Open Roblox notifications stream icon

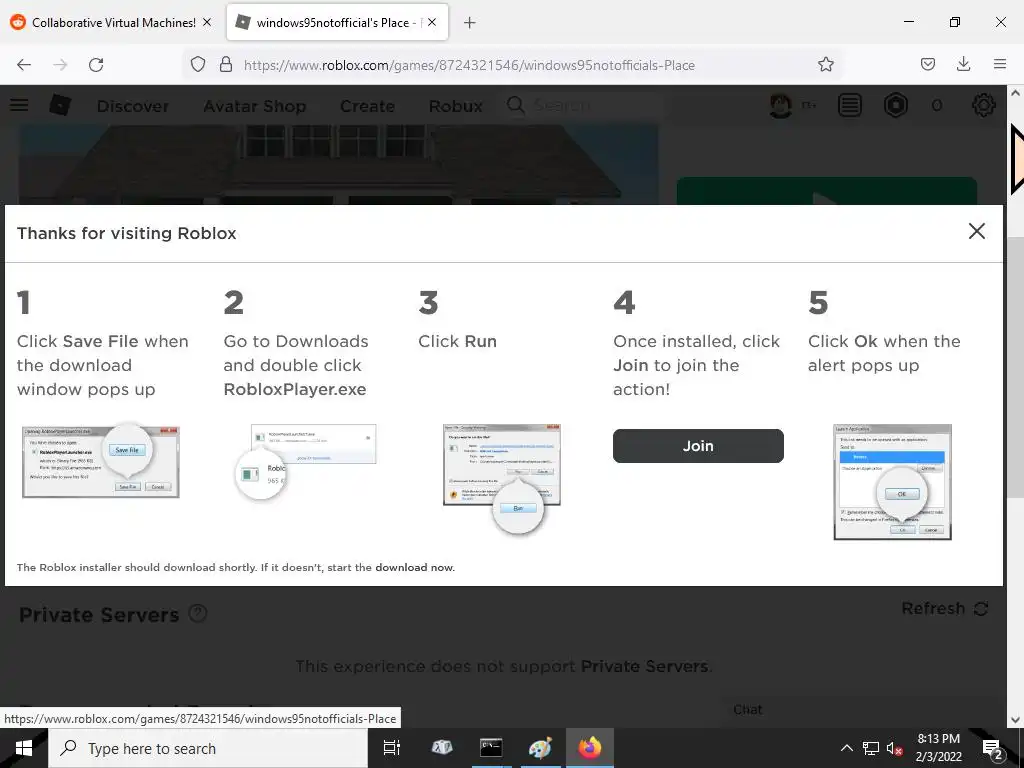[x=850, y=105]
